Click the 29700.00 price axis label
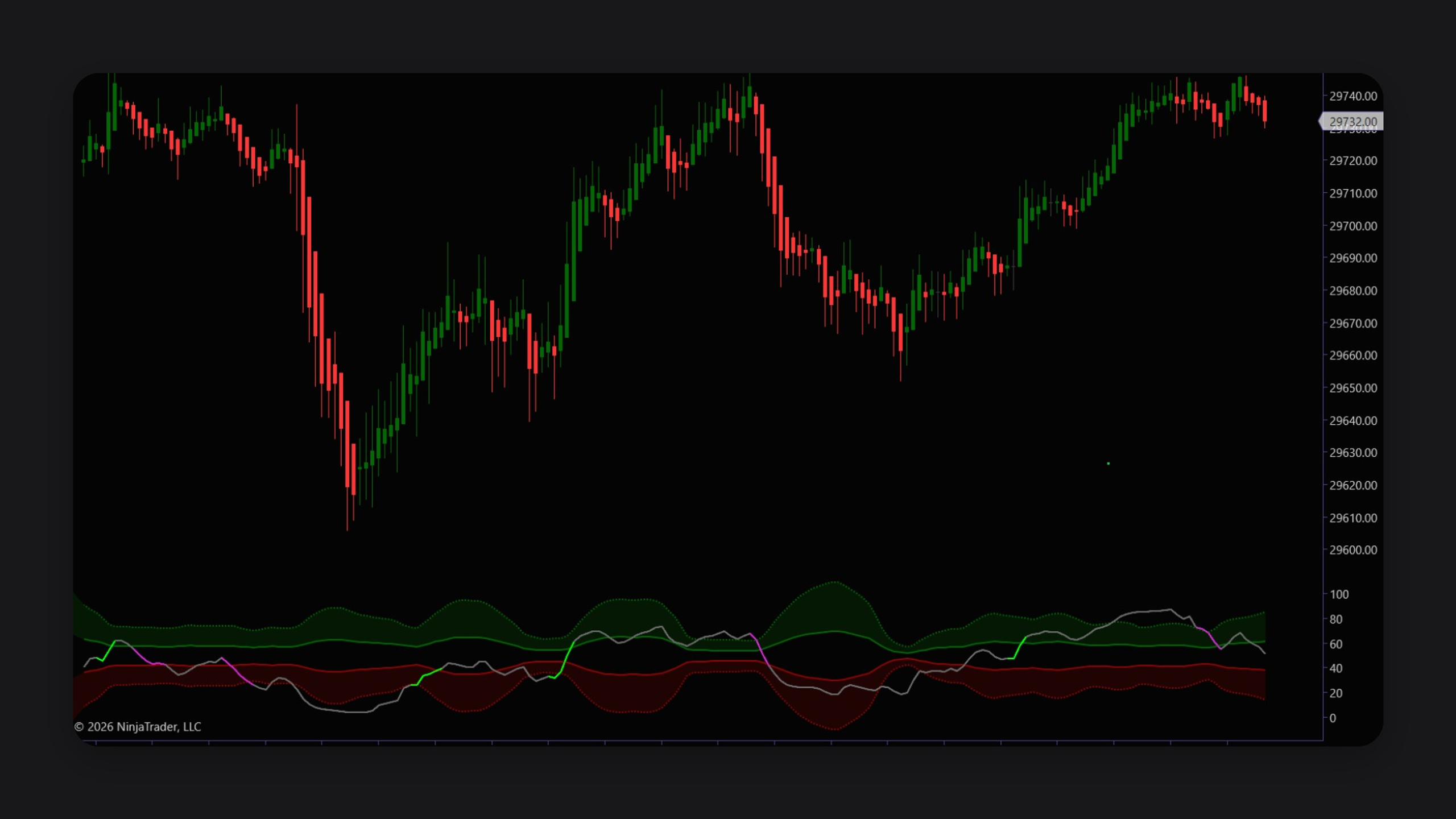 point(1353,226)
